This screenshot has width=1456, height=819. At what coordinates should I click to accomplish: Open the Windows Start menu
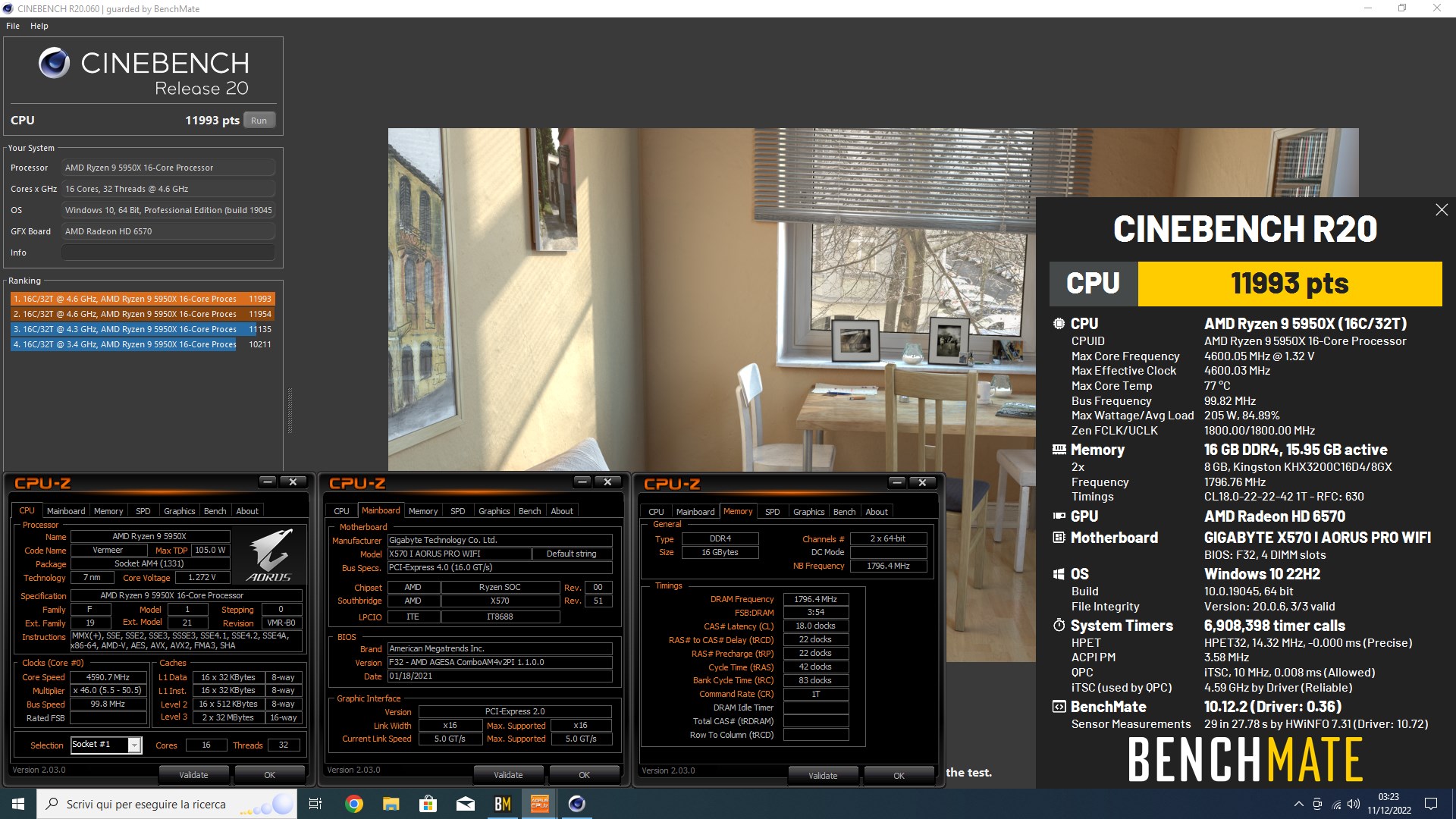18,804
